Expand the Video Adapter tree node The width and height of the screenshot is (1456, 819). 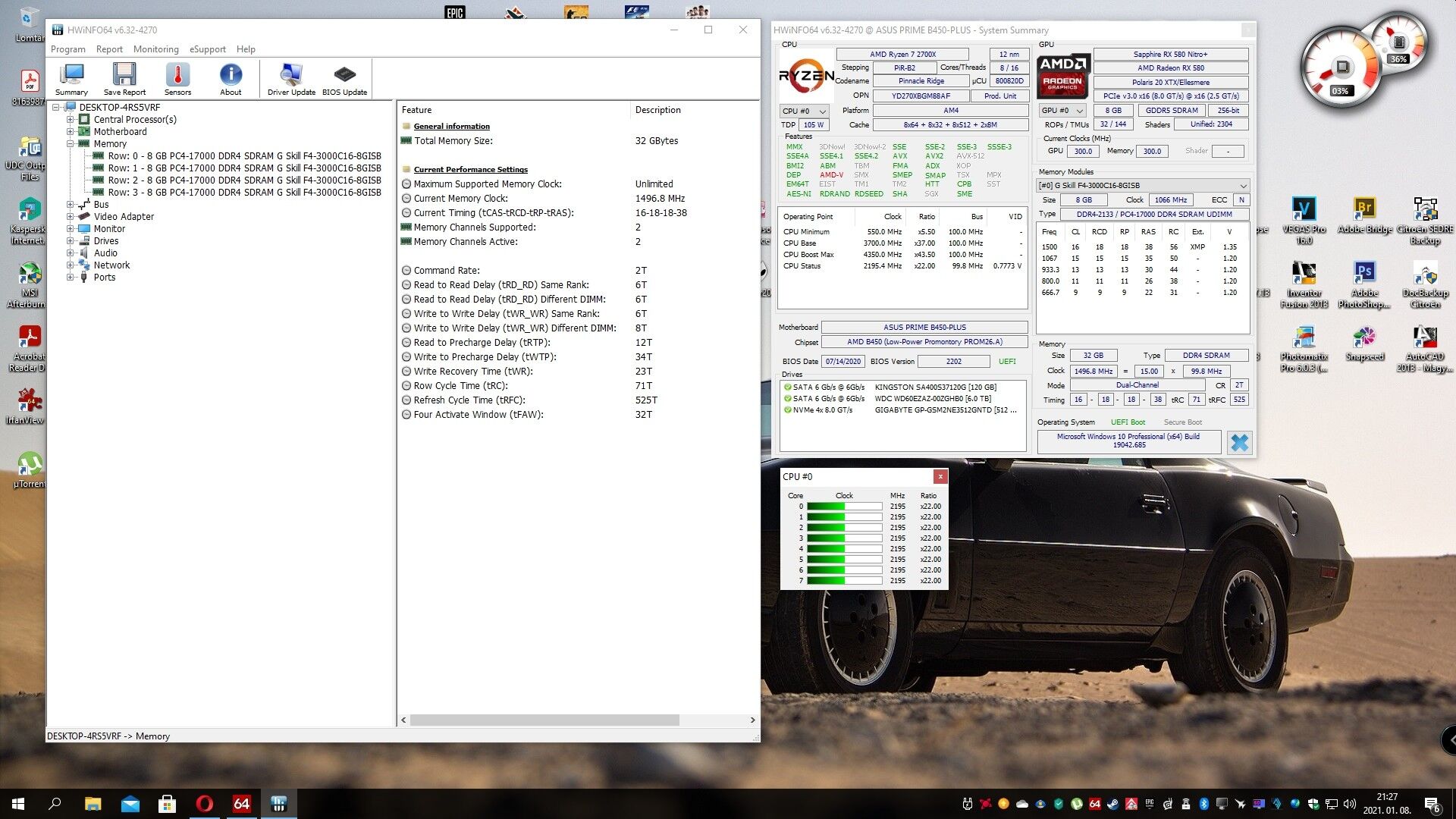coord(70,217)
